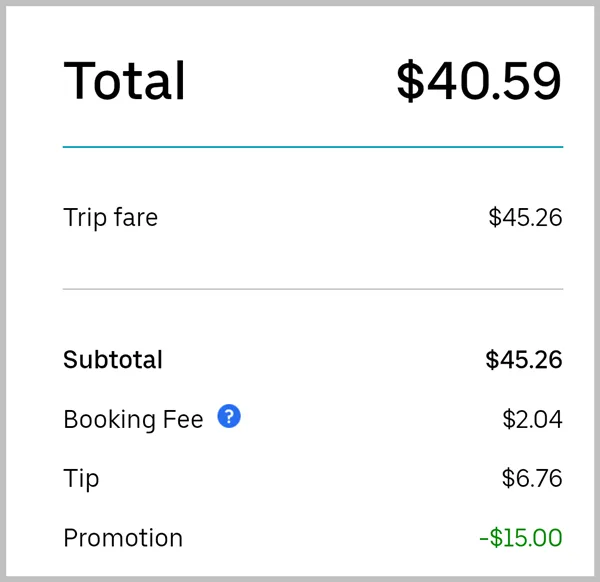The image size is (600, 582).
Task: Click the question mark next to Booking Fee
Action: point(229,416)
